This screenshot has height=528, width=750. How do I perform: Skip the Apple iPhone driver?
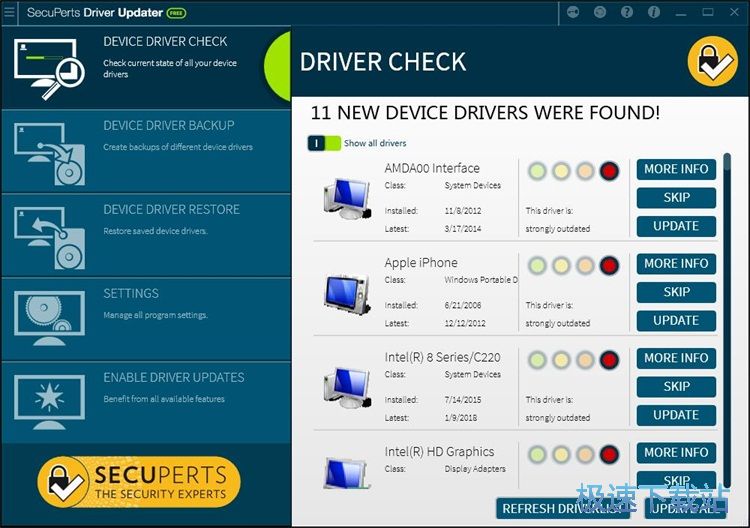(x=676, y=292)
